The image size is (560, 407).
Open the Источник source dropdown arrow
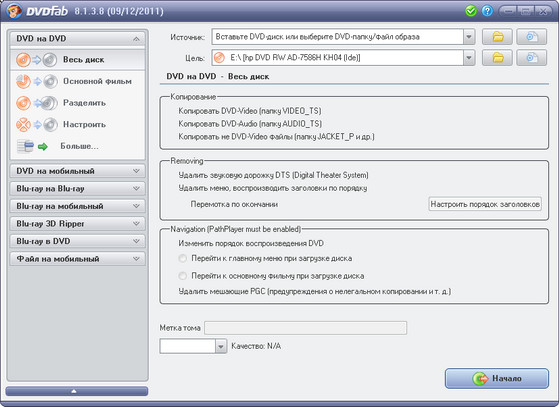tap(469, 37)
